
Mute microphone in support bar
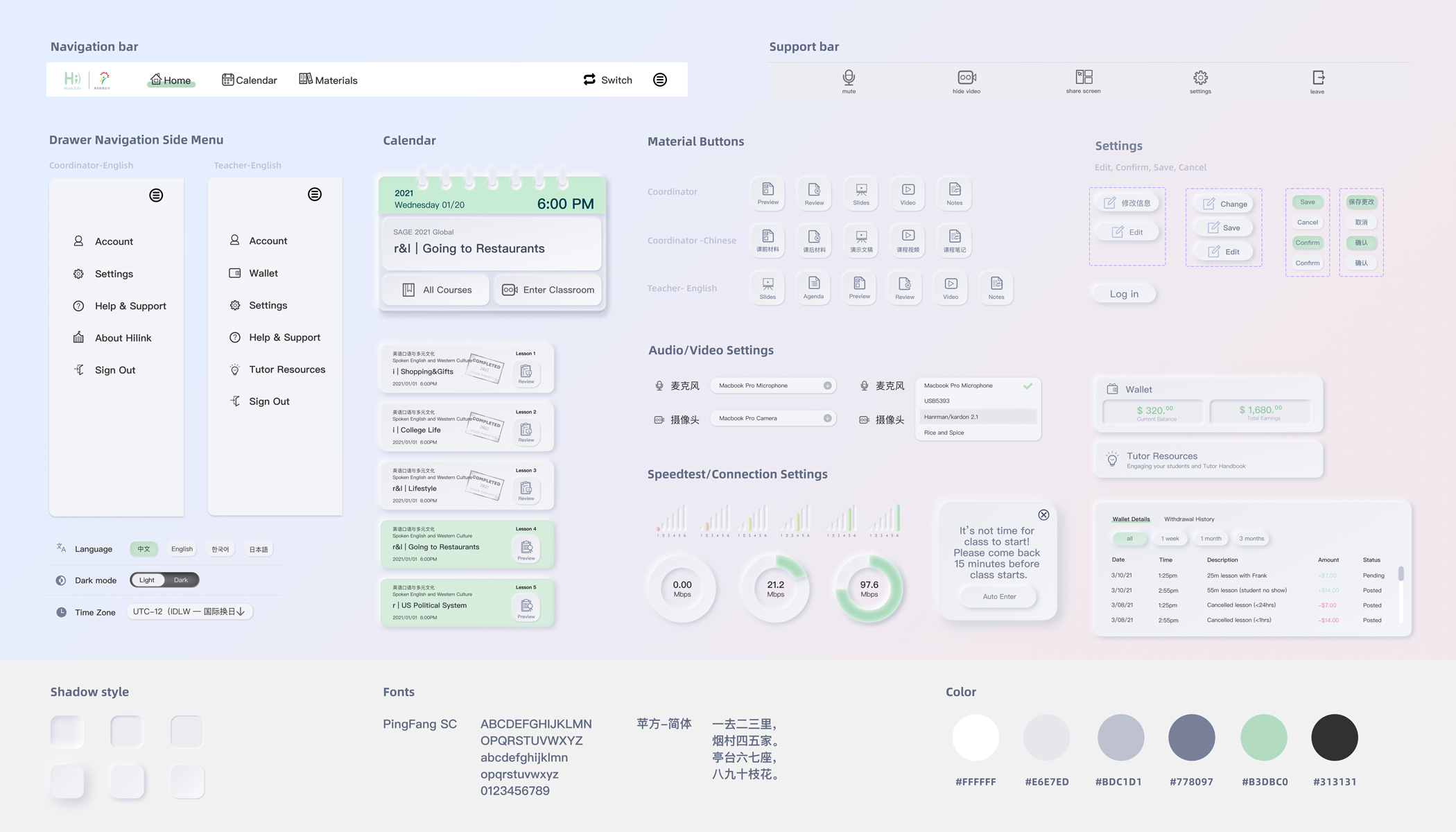click(849, 78)
